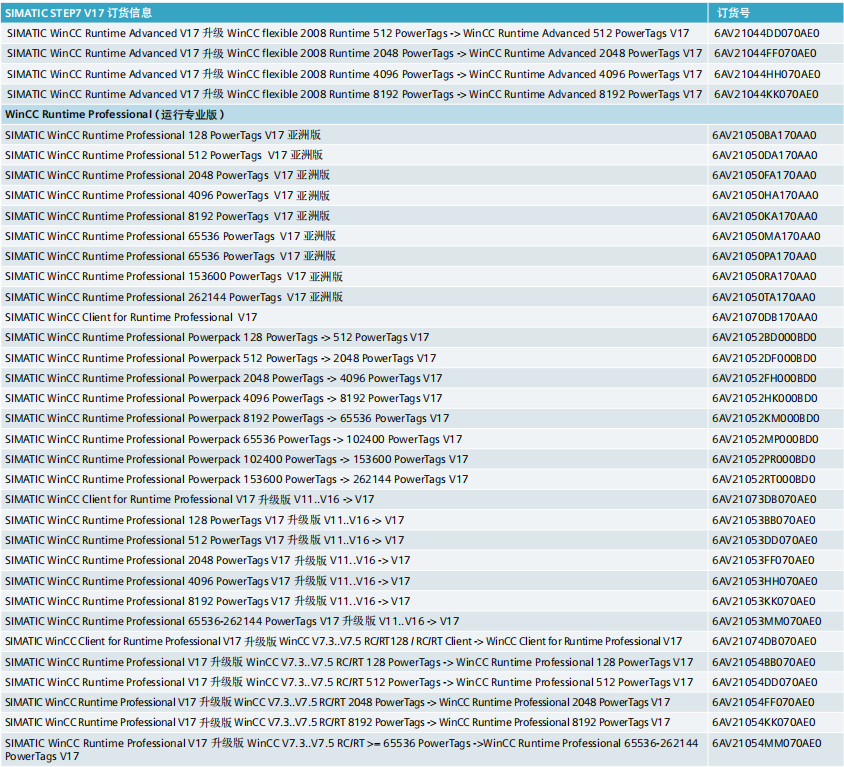Select the Powerpack 153600 -> 262144 PowerTags row

(x=237, y=479)
